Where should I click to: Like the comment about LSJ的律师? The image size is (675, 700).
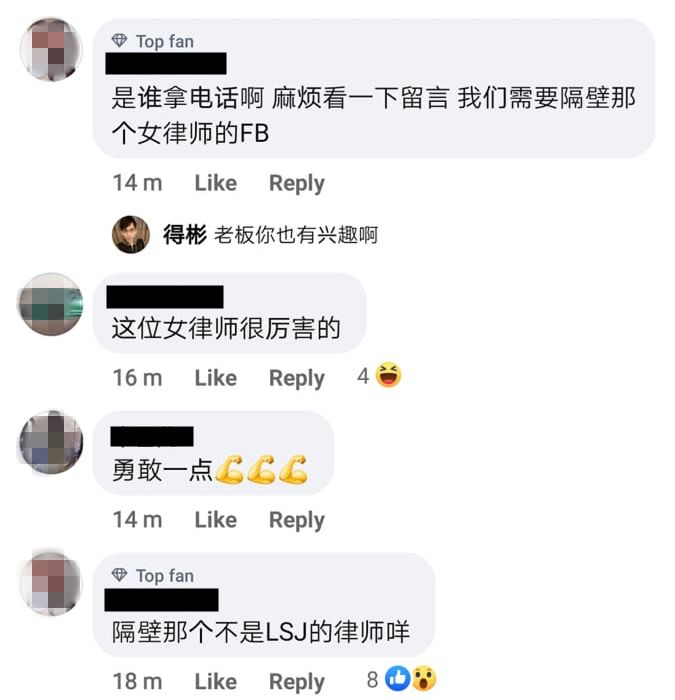tap(216, 682)
